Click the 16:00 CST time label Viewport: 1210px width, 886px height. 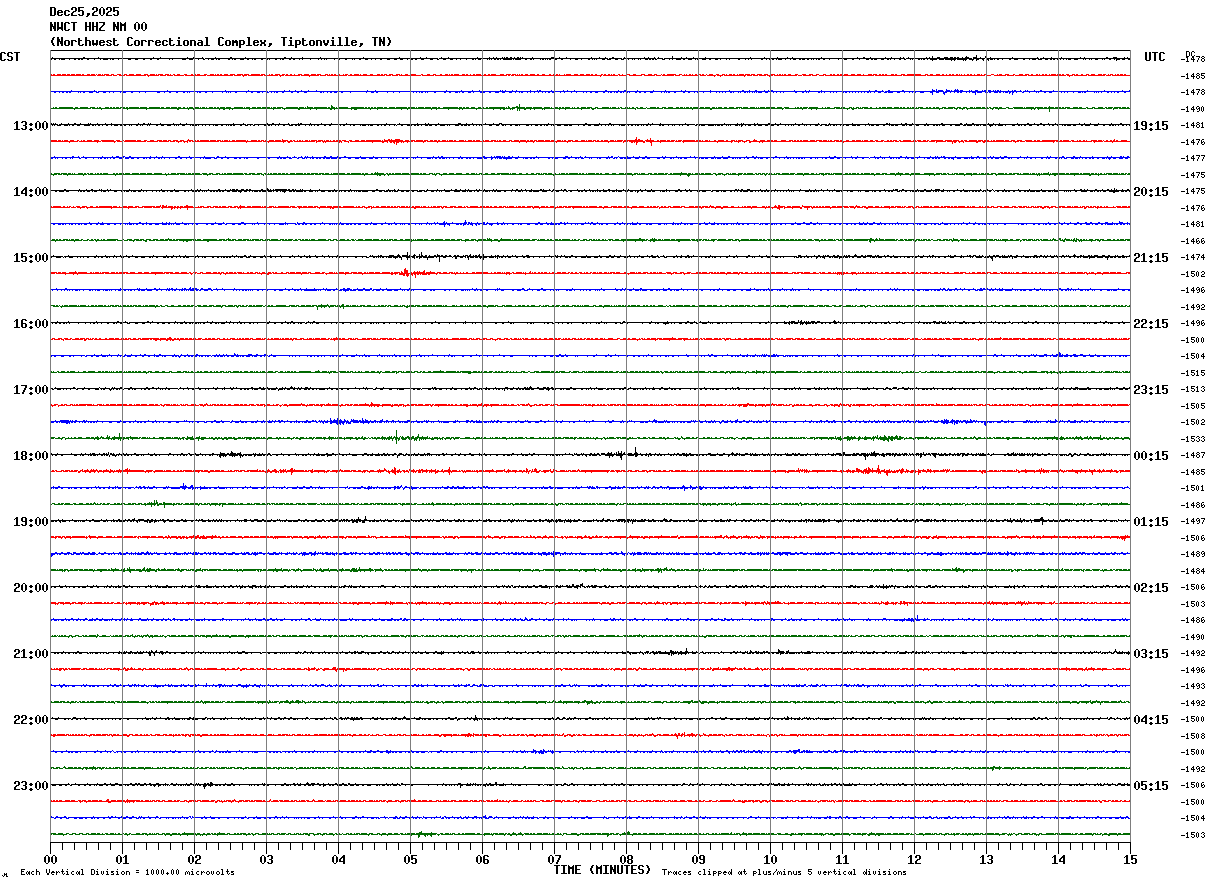[30, 324]
